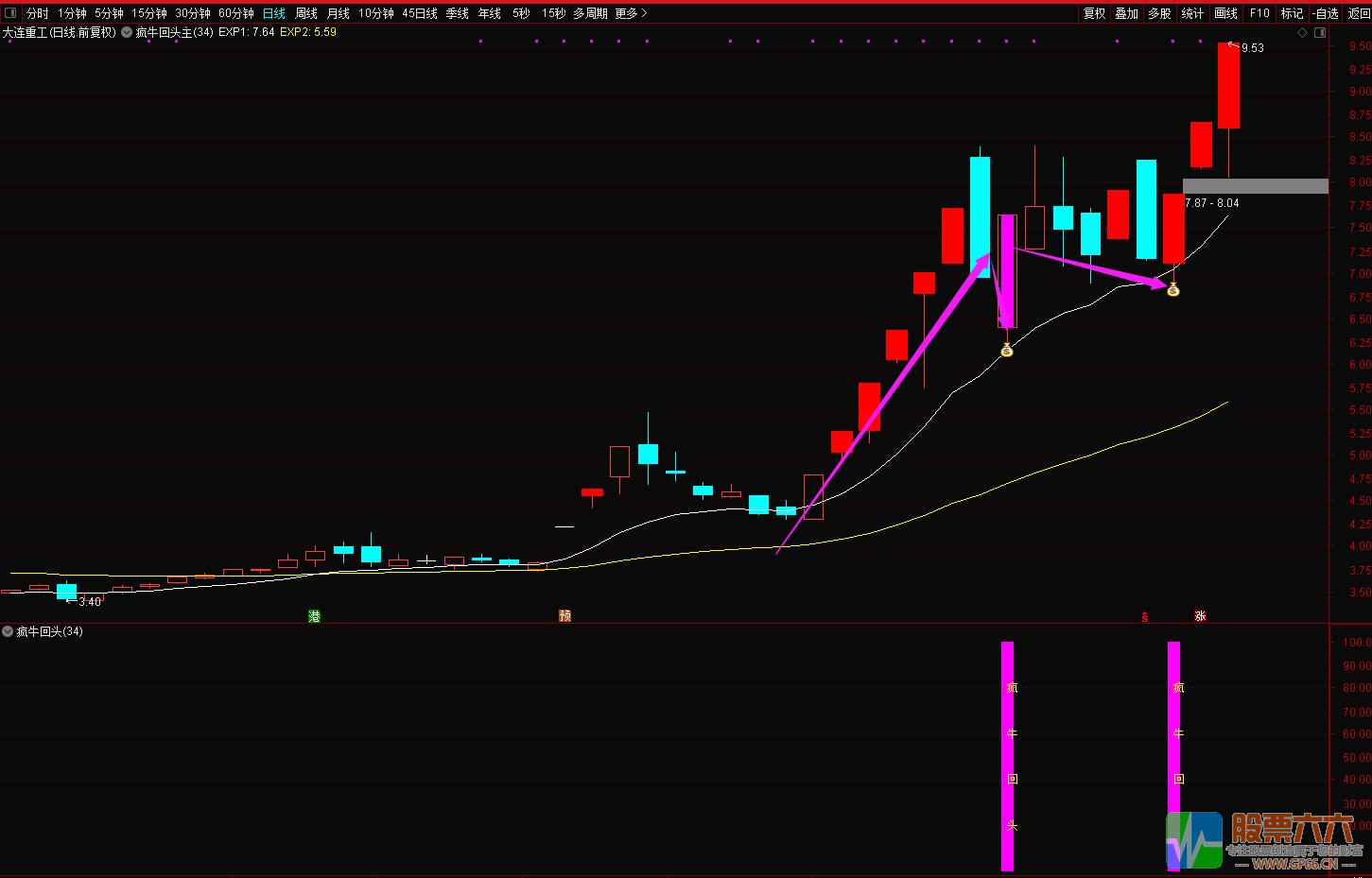Open the 画线 drawing tools
Screen dimensions: 1372x878
pos(1225,13)
